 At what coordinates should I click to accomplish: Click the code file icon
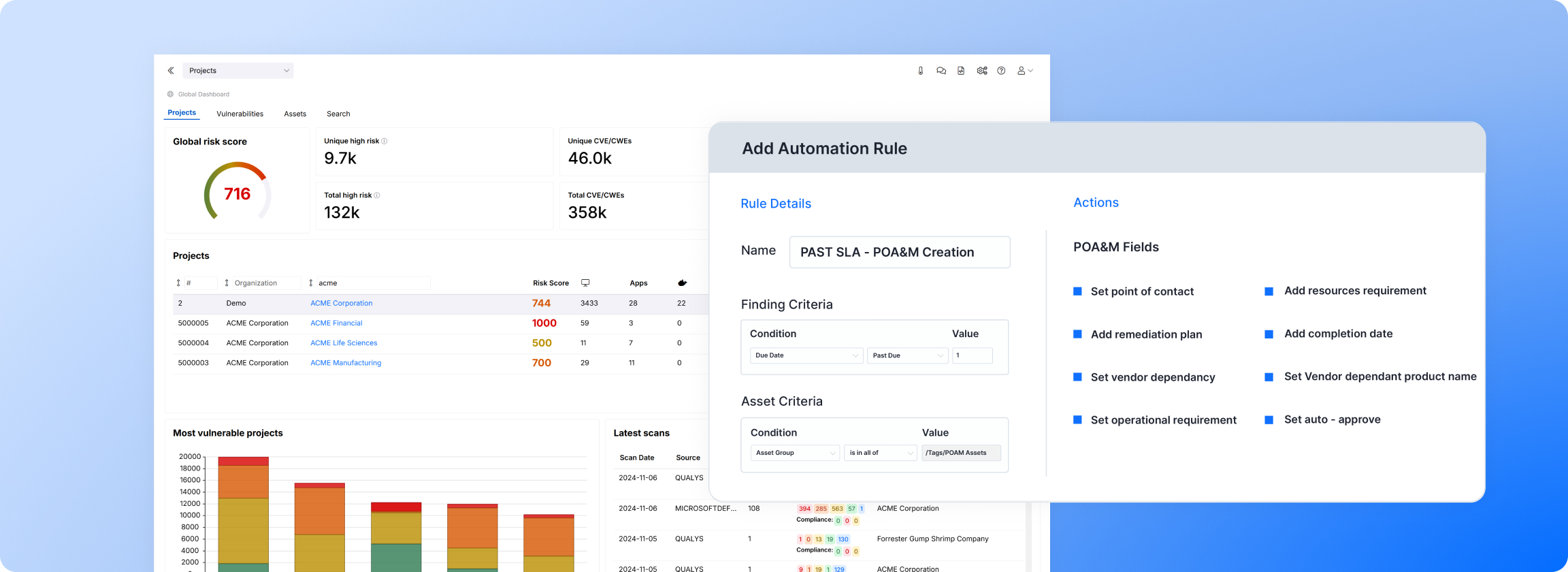961,71
